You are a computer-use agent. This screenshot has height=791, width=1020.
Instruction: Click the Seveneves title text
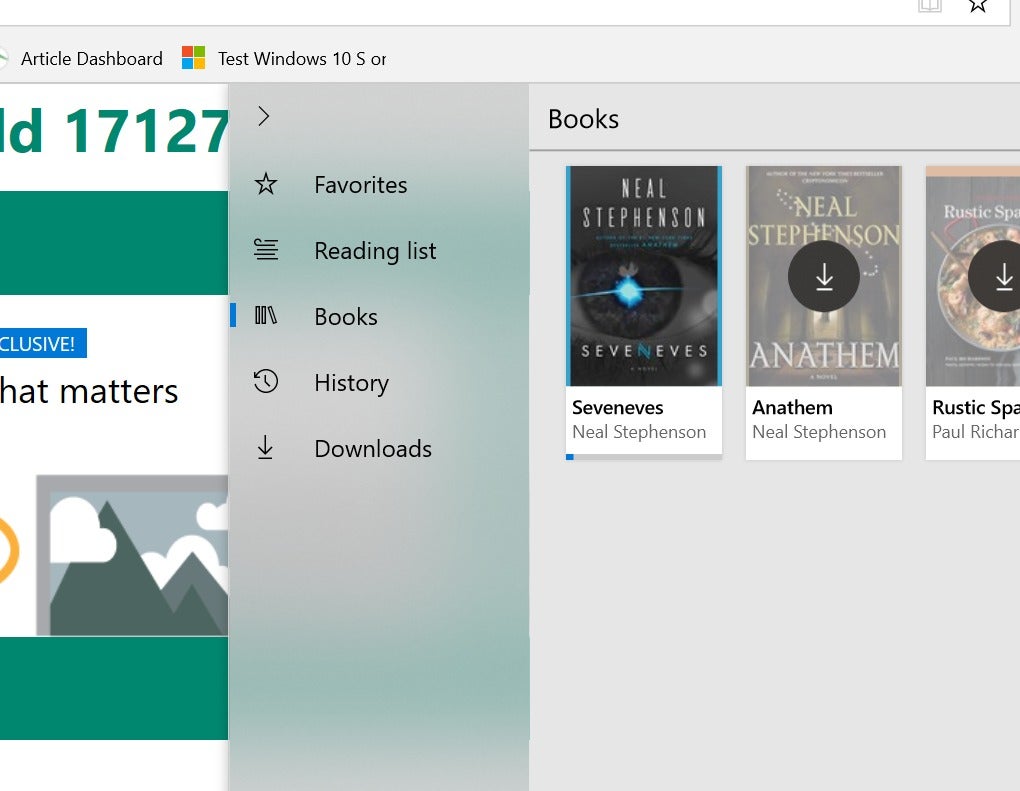coord(617,408)
